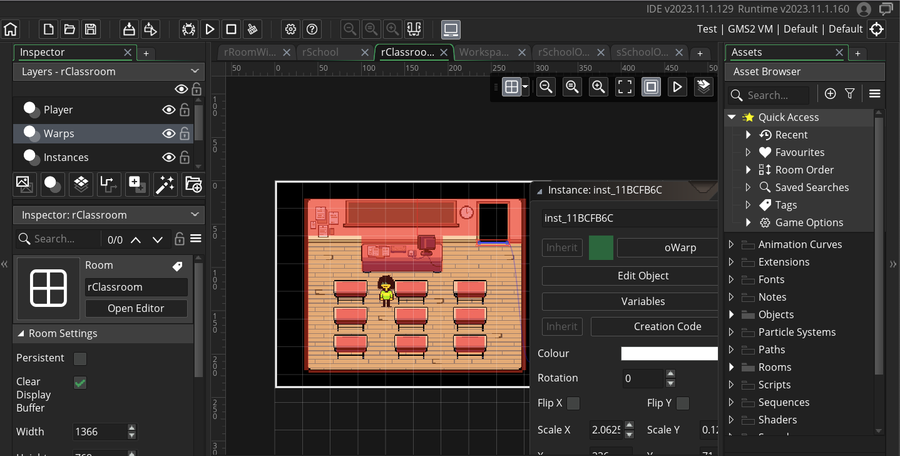This screenshot has width=900, height=456.
Task: Click the Edit Object button
Action: pos(642,276)
